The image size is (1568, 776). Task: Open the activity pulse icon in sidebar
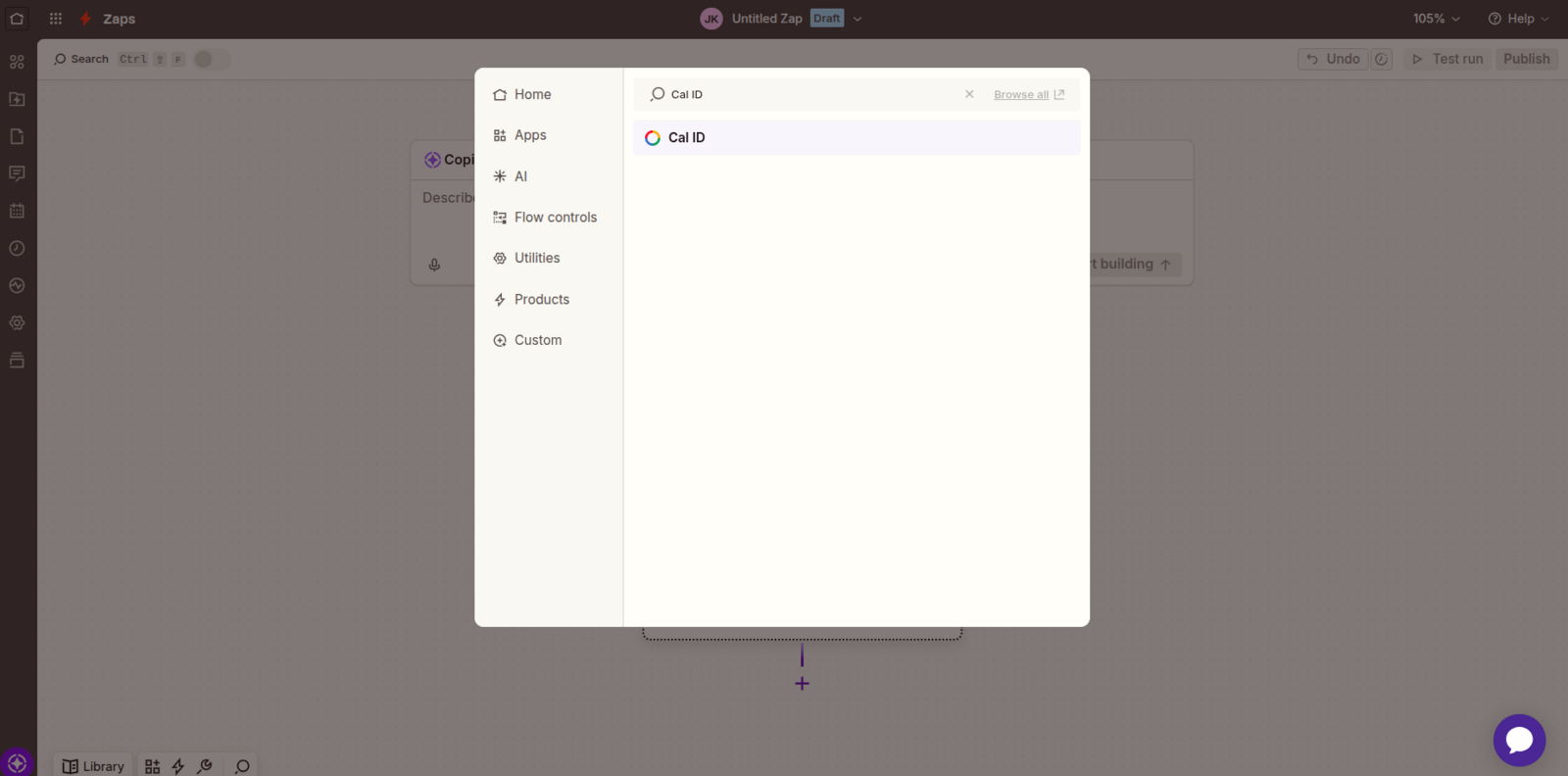(x=17, y=285)
